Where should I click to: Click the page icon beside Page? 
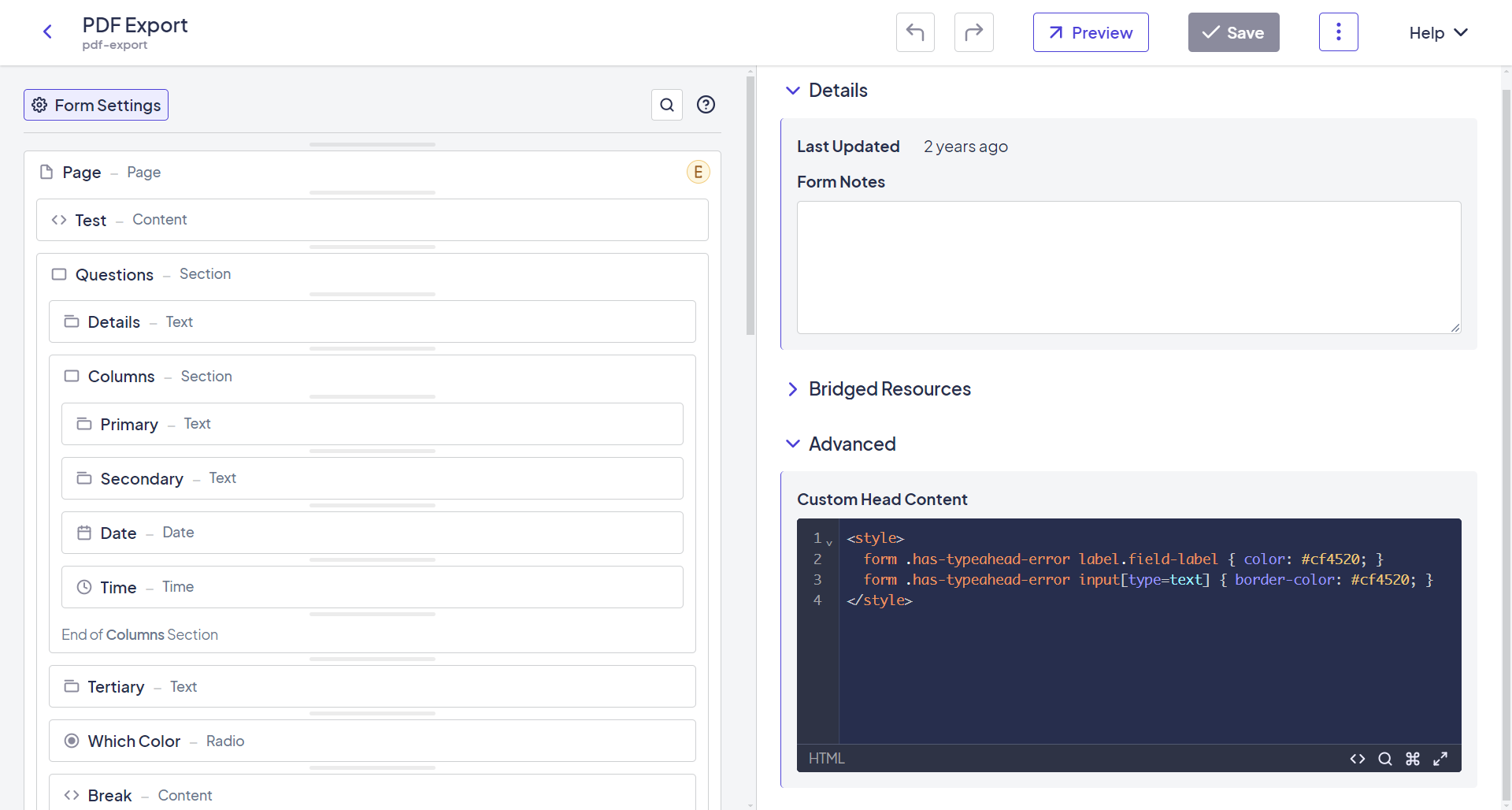(46, 172)
